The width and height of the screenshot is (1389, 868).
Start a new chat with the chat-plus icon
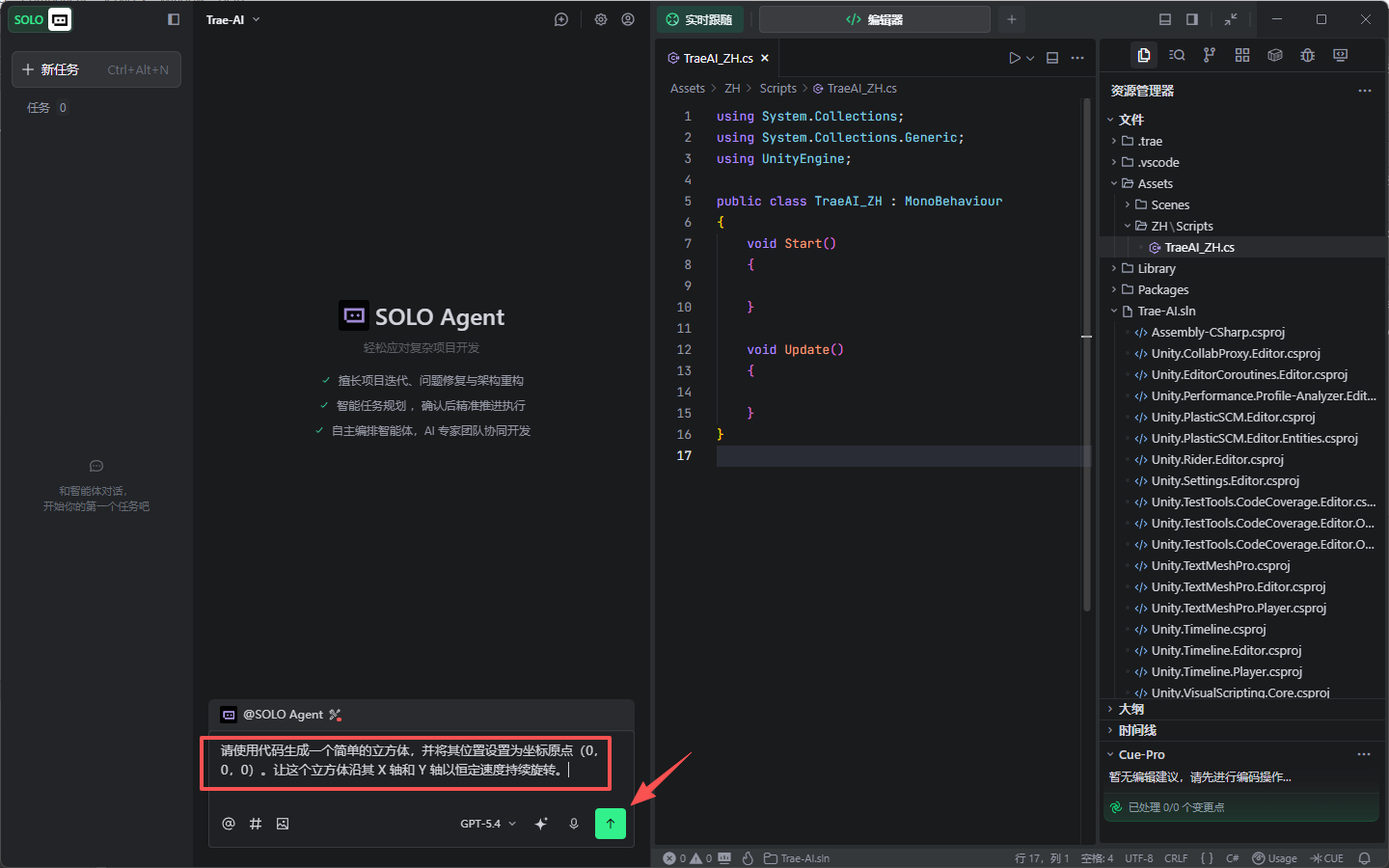[561, 19]
